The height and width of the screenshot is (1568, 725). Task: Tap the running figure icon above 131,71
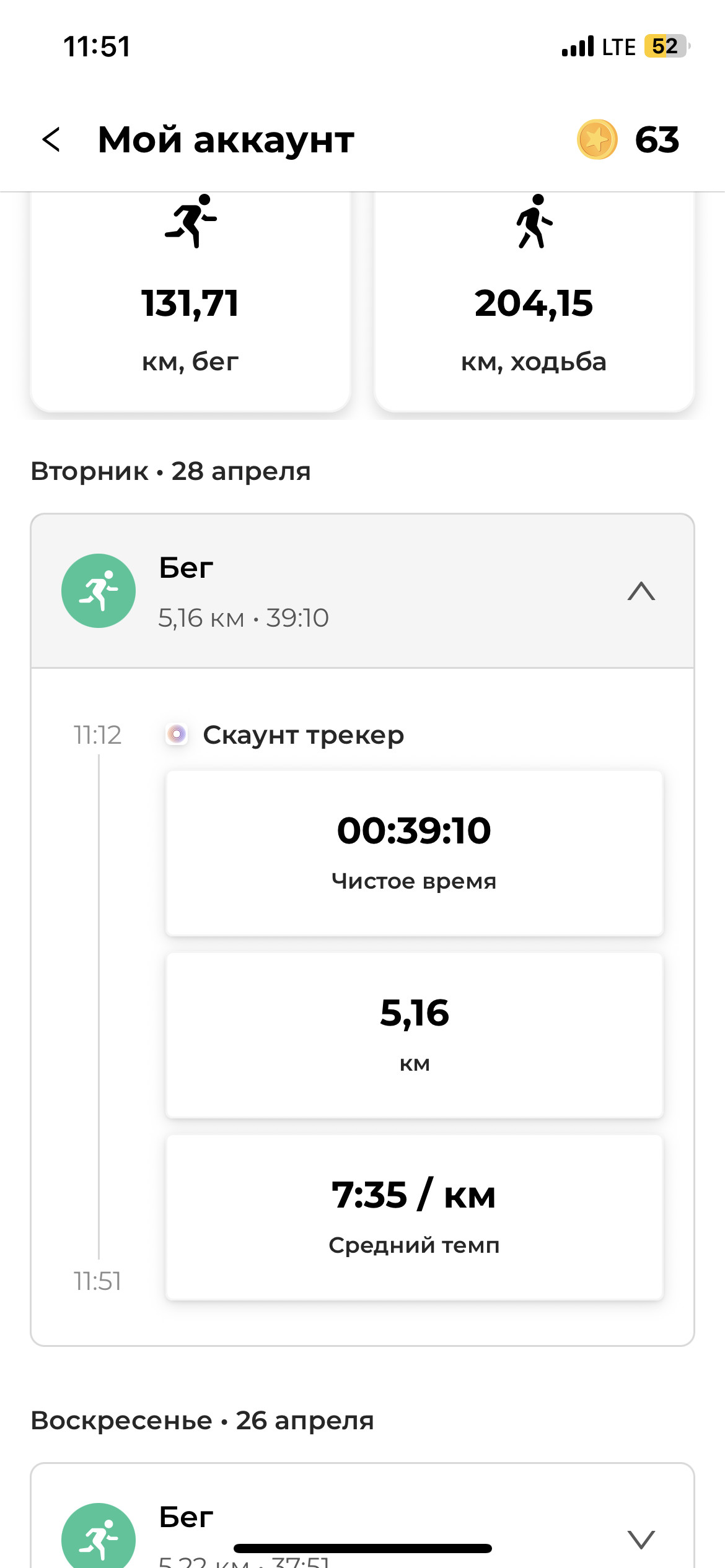[191, 221]
